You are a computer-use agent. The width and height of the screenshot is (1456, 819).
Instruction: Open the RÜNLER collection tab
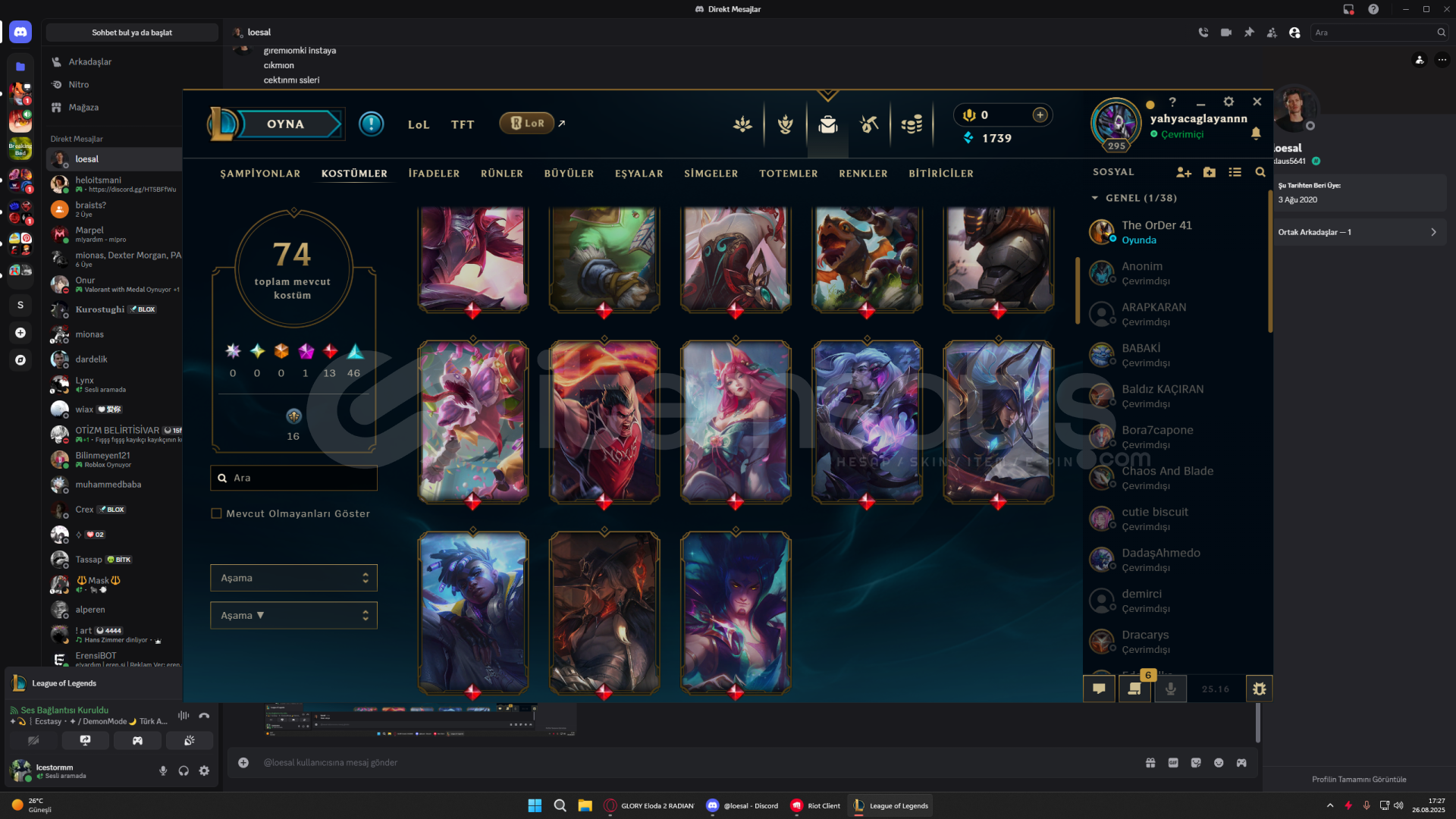click(501, 174)
